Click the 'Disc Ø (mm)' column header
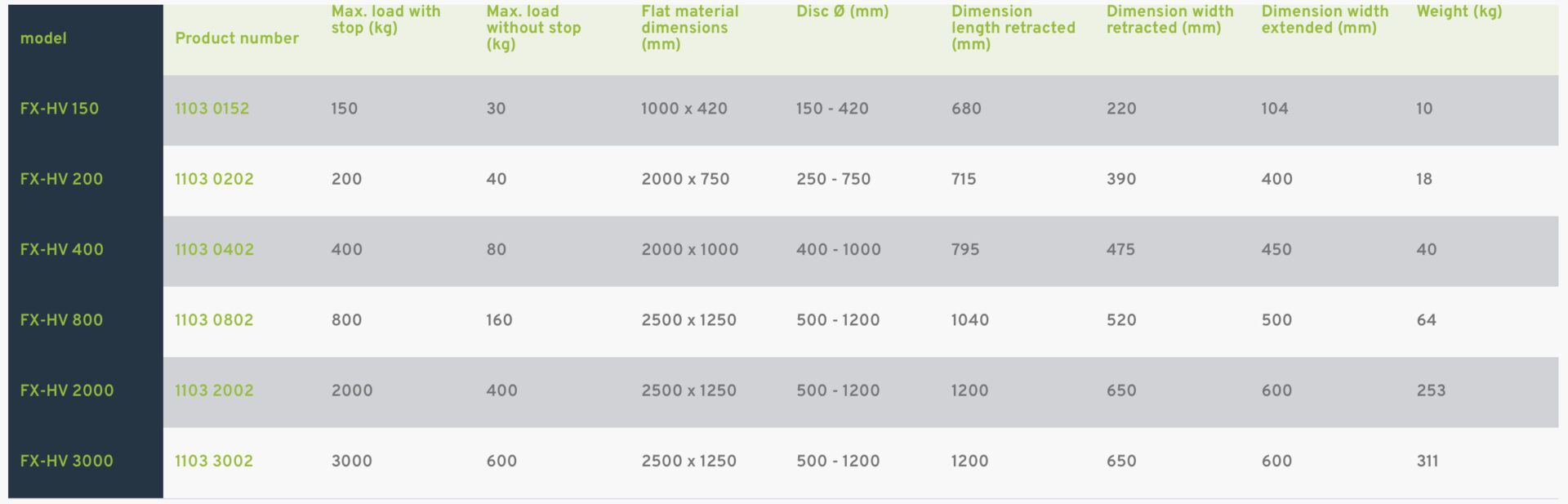The width and height of the screenshot is (1568, 504). tap(842, 11)
